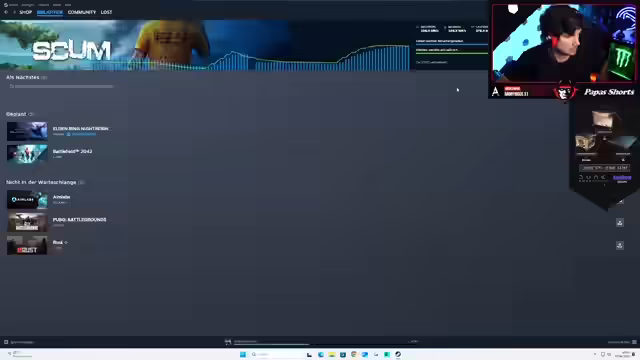640x360 pixels.
Task: Select ELDEN RING NIGHTREIGN in the planned list
Action: 80,129
